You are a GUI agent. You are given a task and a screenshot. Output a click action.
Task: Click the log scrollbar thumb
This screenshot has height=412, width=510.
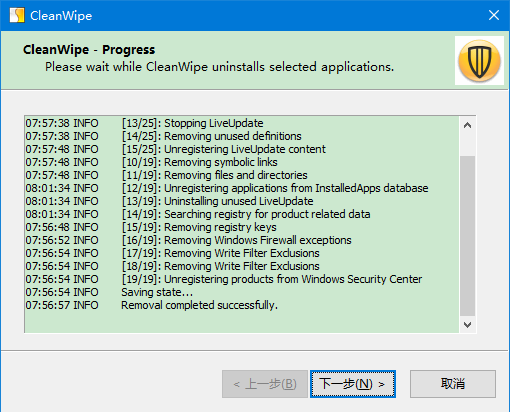point(467,236)
